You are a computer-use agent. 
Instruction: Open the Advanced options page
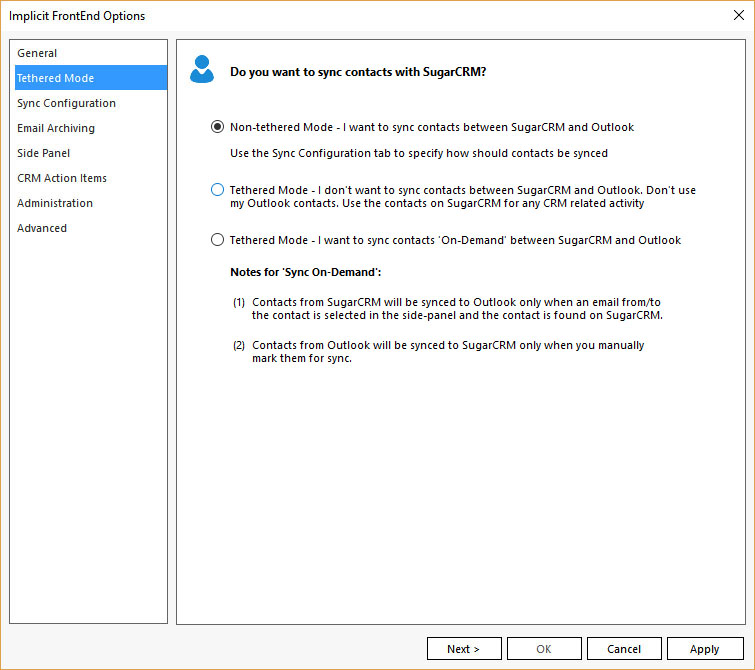(x=42, y=228)
